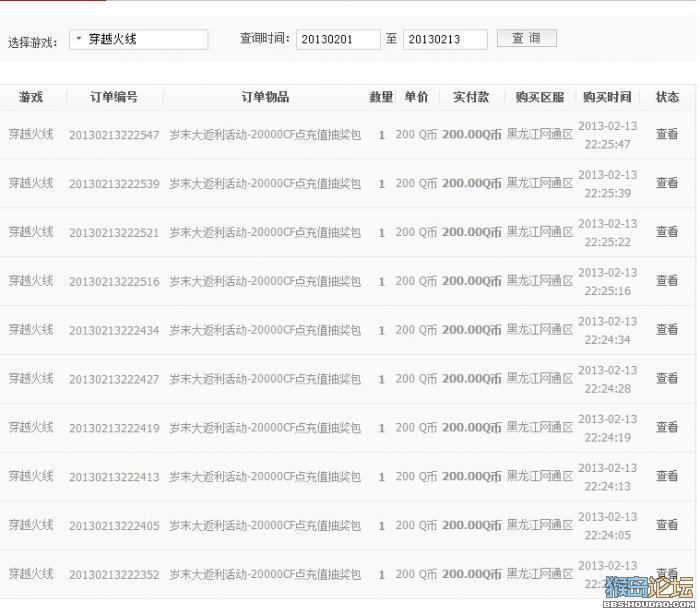700x613 pixels.
Task: Click the 实付款 column header
Action: click(x=471, y=97)
